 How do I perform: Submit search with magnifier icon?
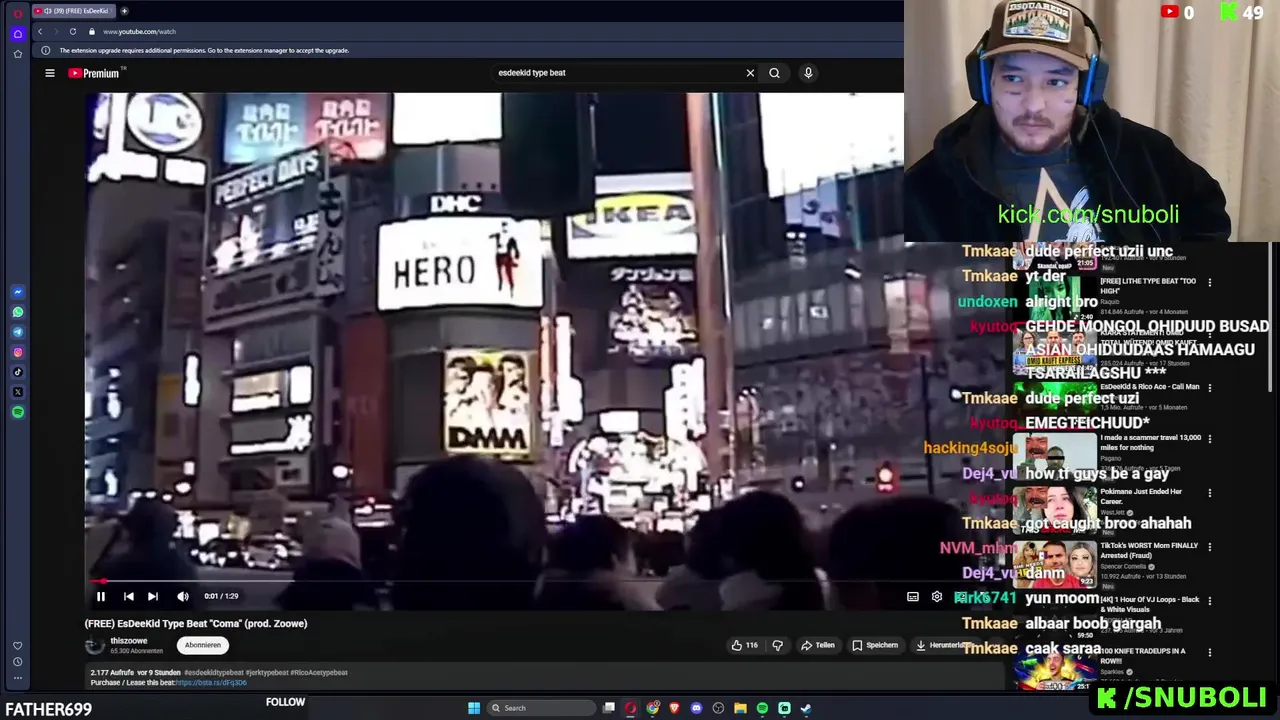pos(774,73)
